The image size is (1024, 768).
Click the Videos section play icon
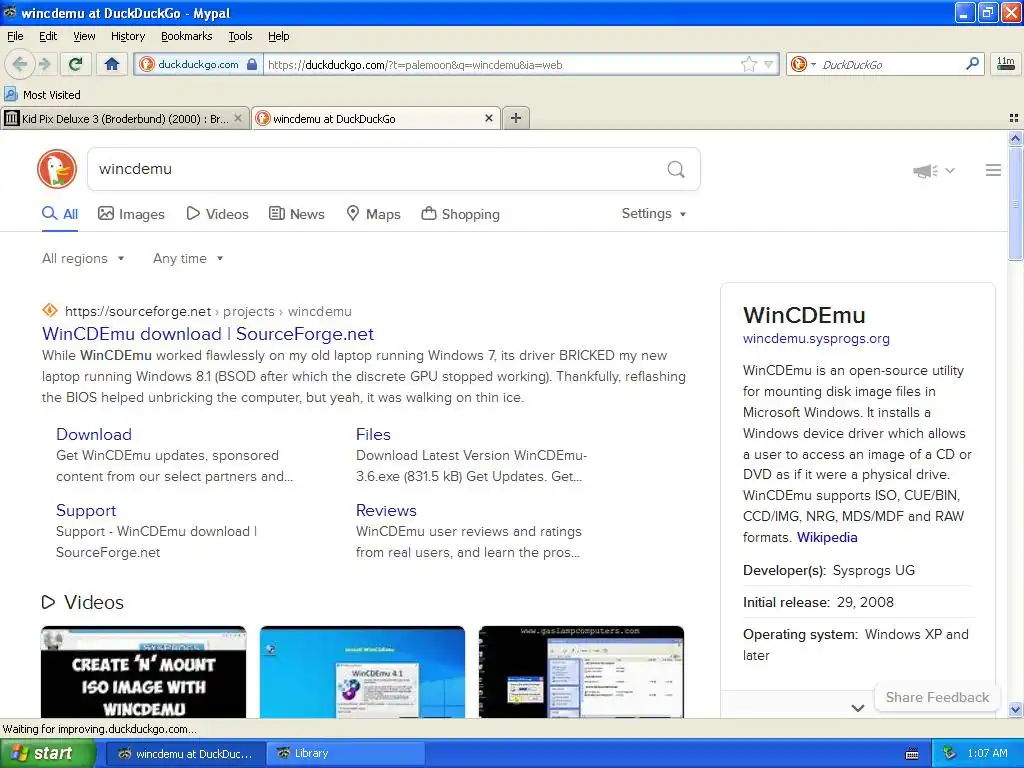tap(48, 601)
